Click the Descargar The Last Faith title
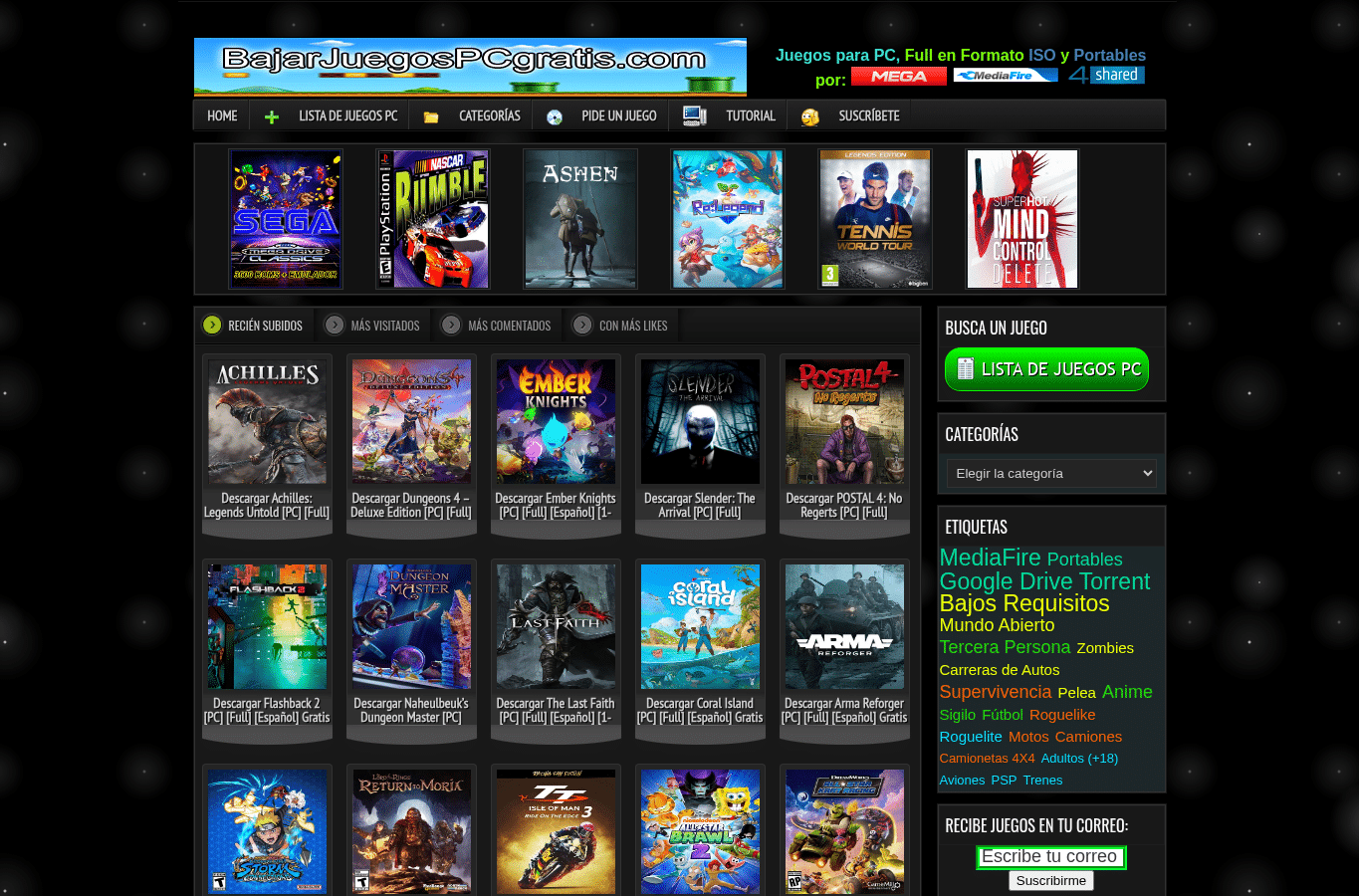1359x896 pixels. pyautogui.click(x=556, y=711)
